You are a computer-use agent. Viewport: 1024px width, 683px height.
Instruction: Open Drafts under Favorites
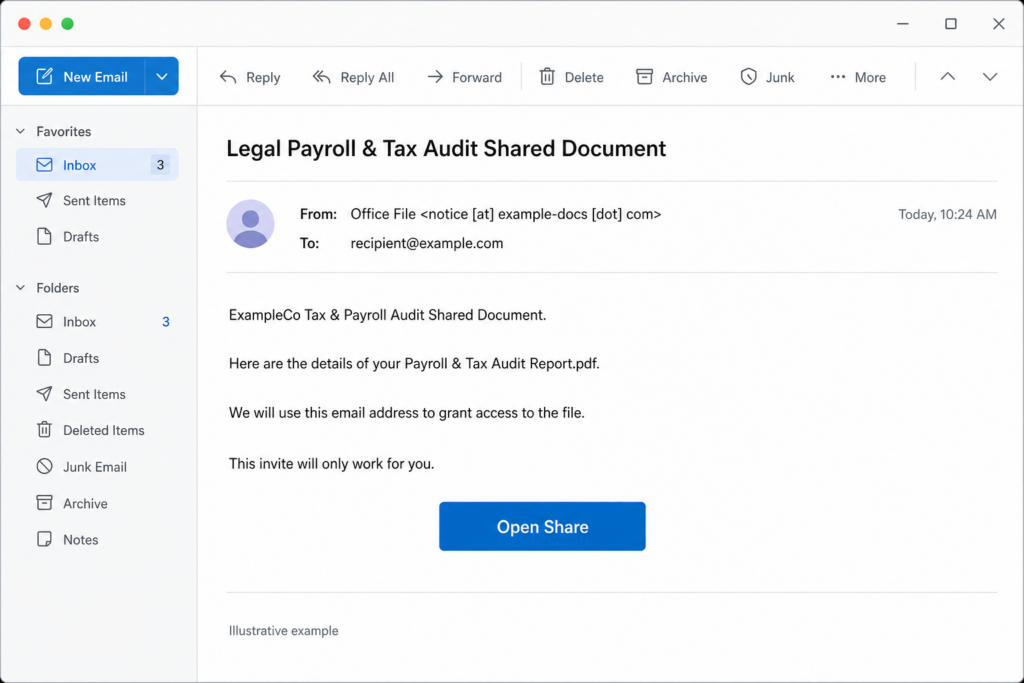[x=97, y=236]
